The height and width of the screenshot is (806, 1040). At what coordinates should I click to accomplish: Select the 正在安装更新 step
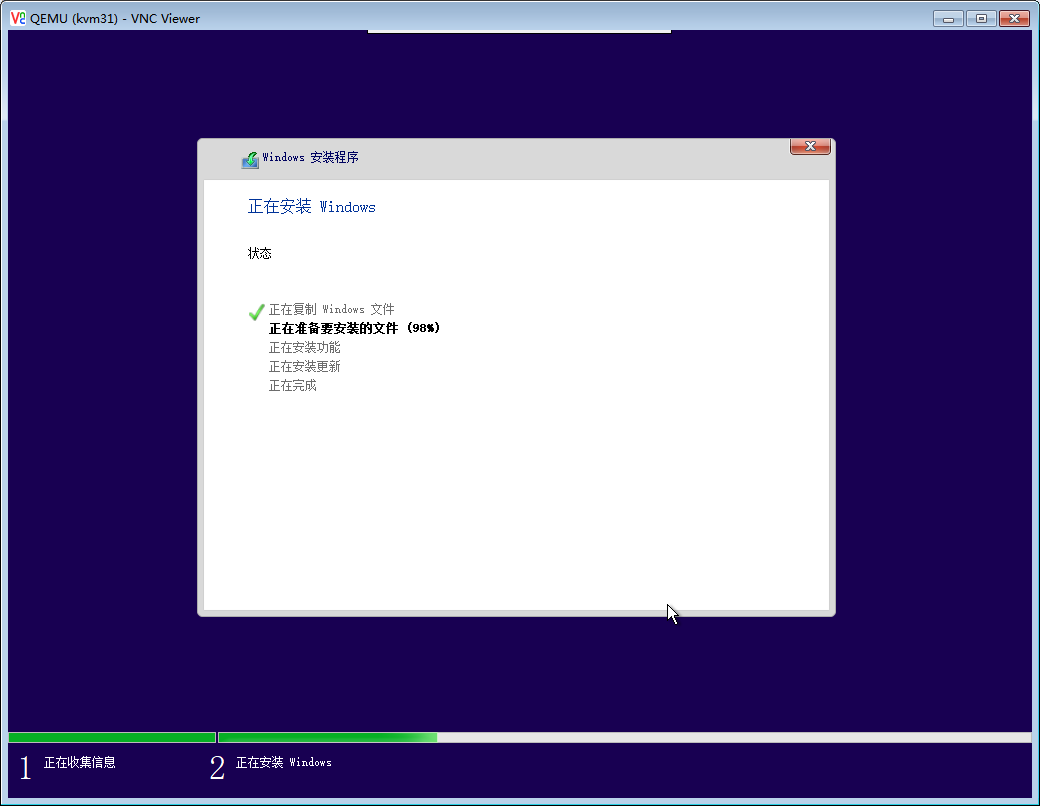[x=304, y=367]
